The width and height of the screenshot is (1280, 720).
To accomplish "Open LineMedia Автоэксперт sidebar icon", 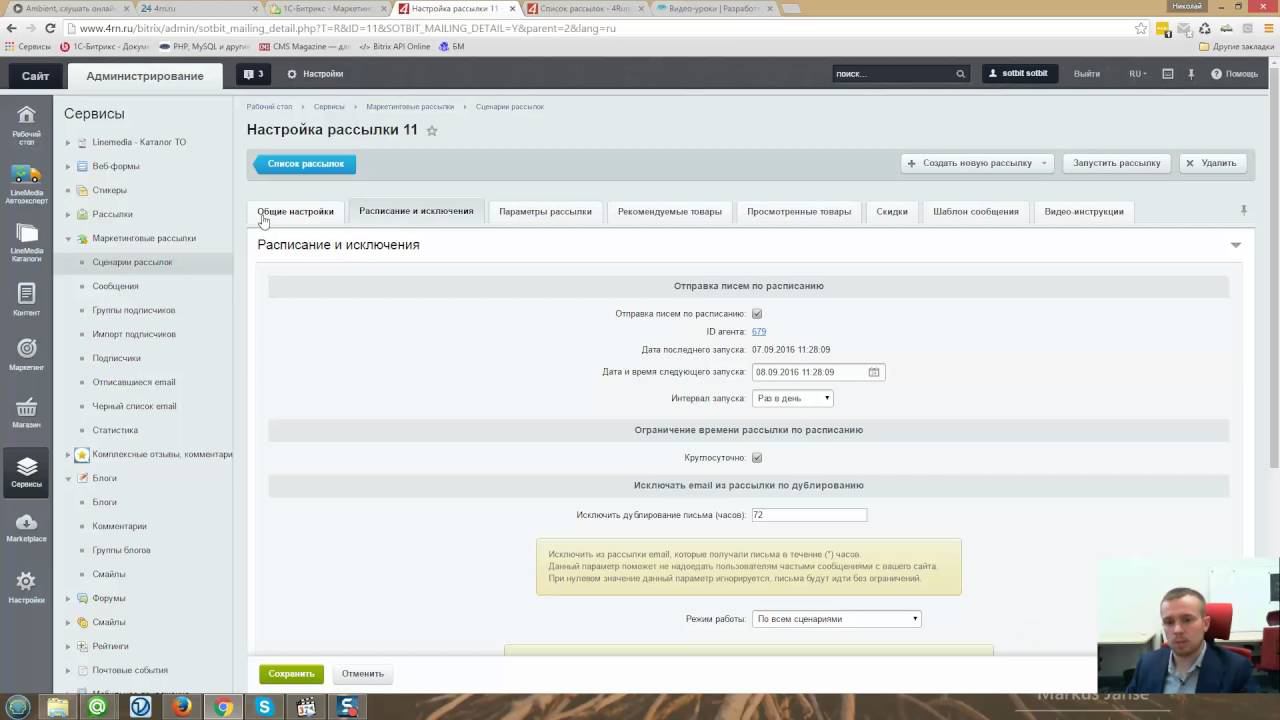I will coord(26,183).
